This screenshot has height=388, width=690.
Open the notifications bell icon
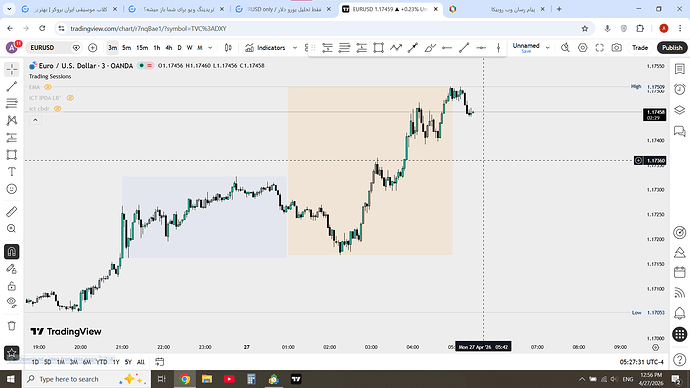pos(680,313)
